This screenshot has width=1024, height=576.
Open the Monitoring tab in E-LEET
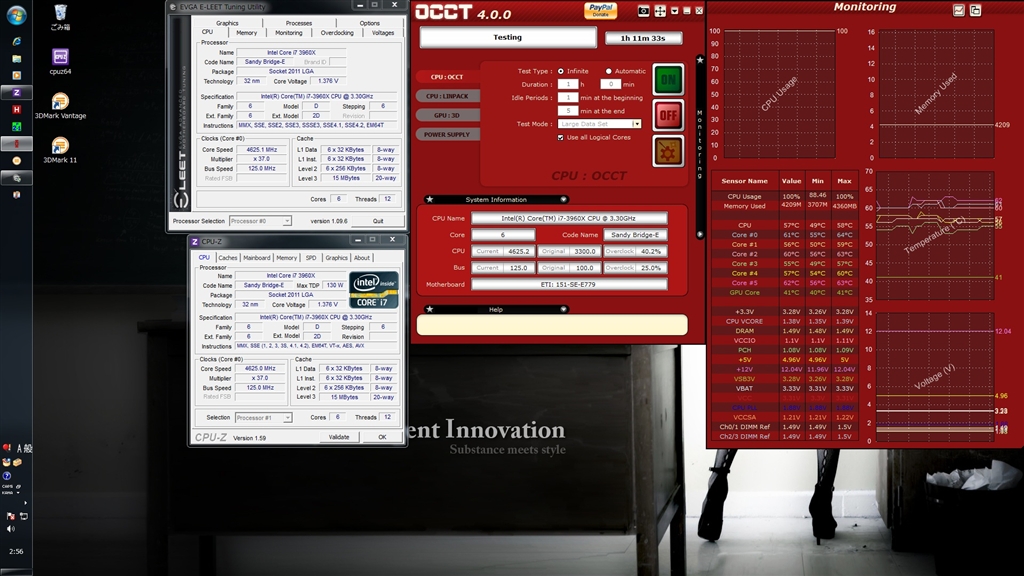pos(289,33)
